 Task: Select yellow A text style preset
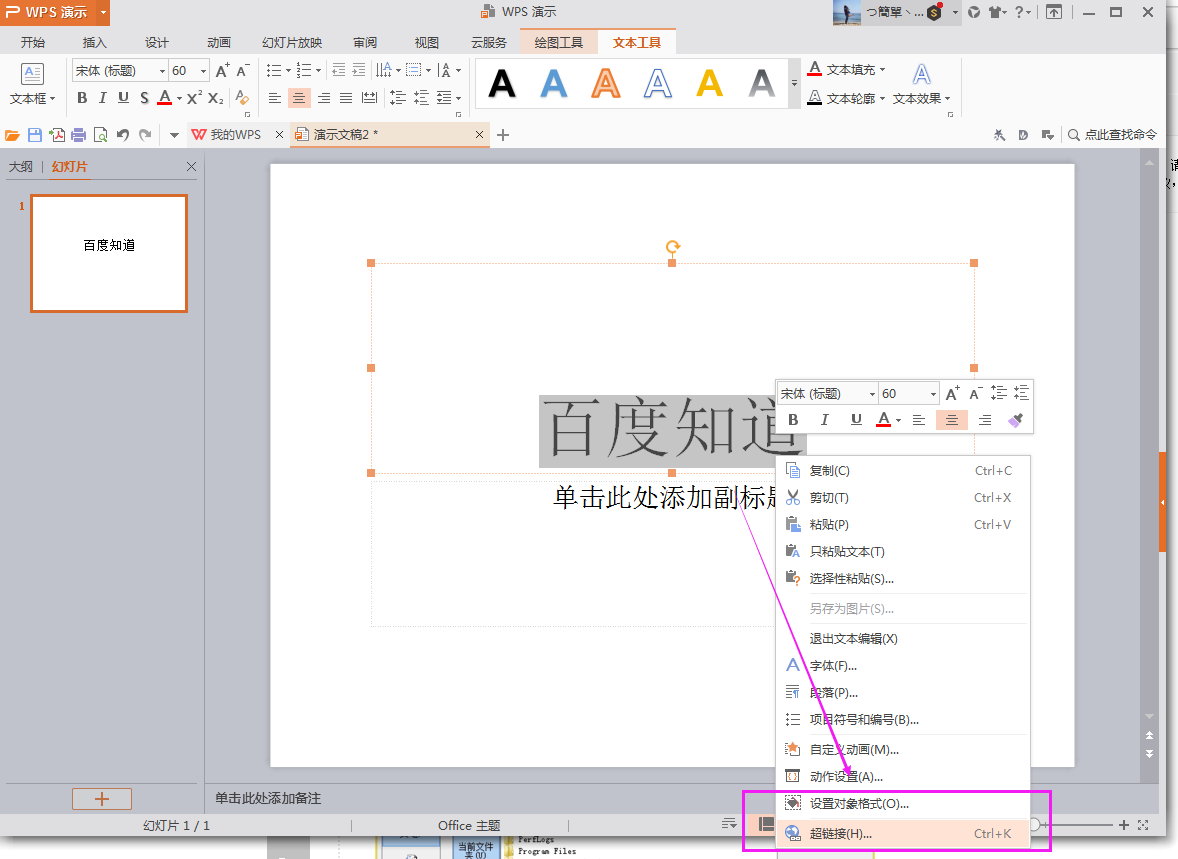pyautogui.click(x=709, y=83)
